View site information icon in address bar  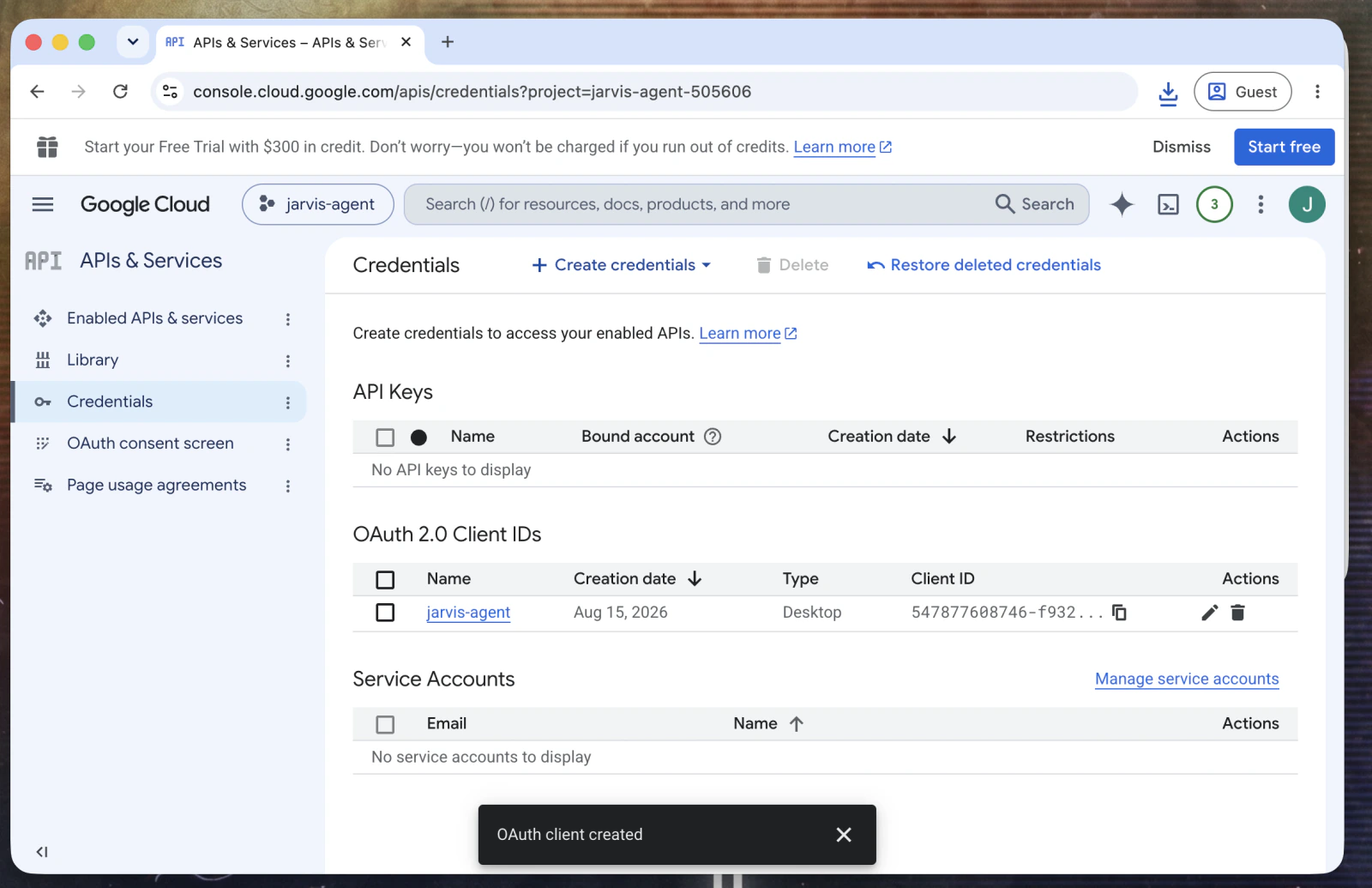point(171,92)
